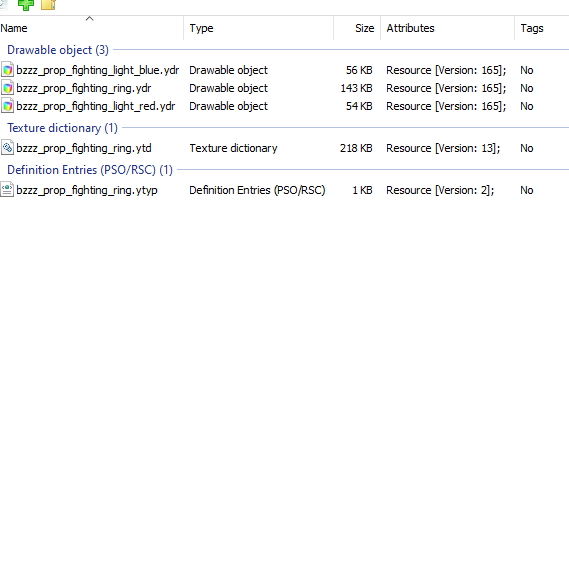
Task: Sort files by the Attributes column
Action: tap(447, 28)
